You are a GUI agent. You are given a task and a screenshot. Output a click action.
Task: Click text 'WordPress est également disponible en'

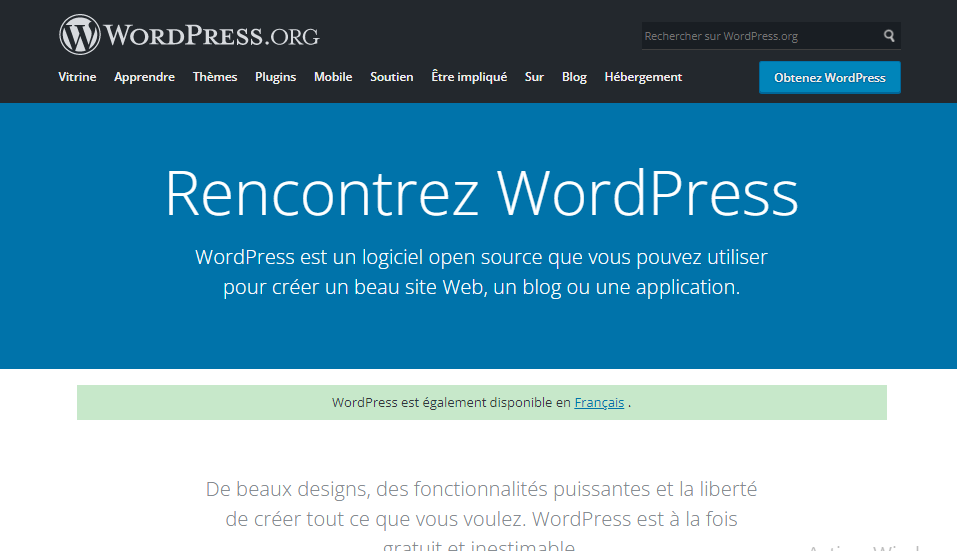click(451, 403)
